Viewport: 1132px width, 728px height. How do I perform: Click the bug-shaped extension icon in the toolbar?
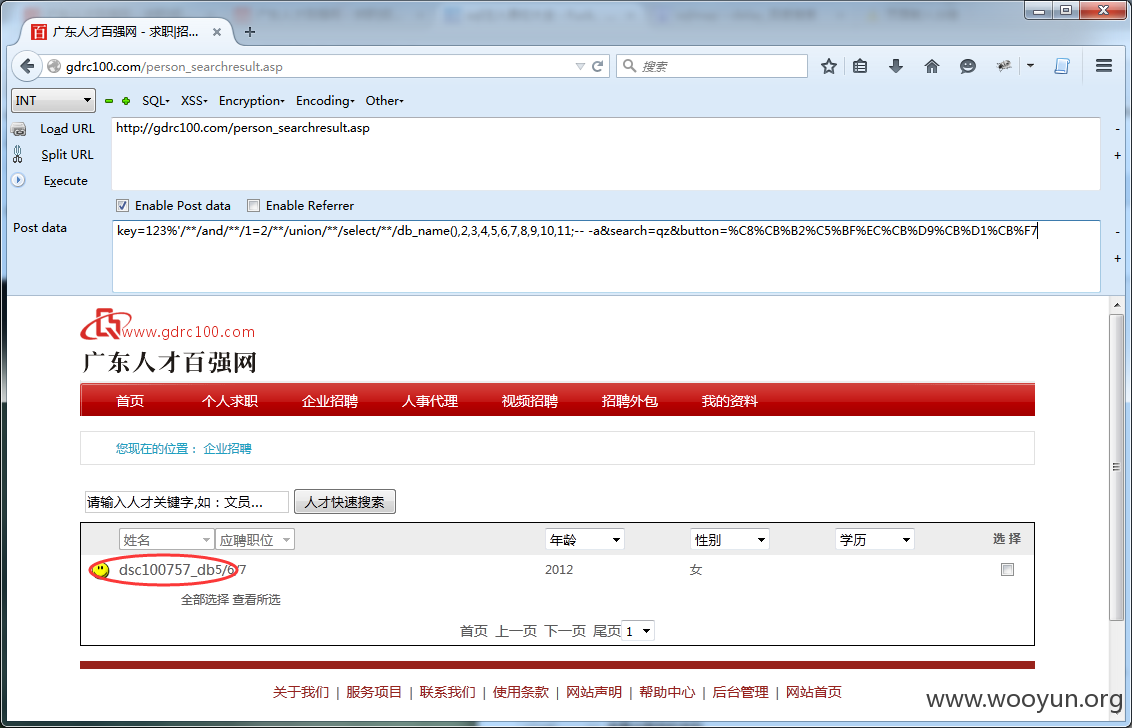click(1003, 66)
